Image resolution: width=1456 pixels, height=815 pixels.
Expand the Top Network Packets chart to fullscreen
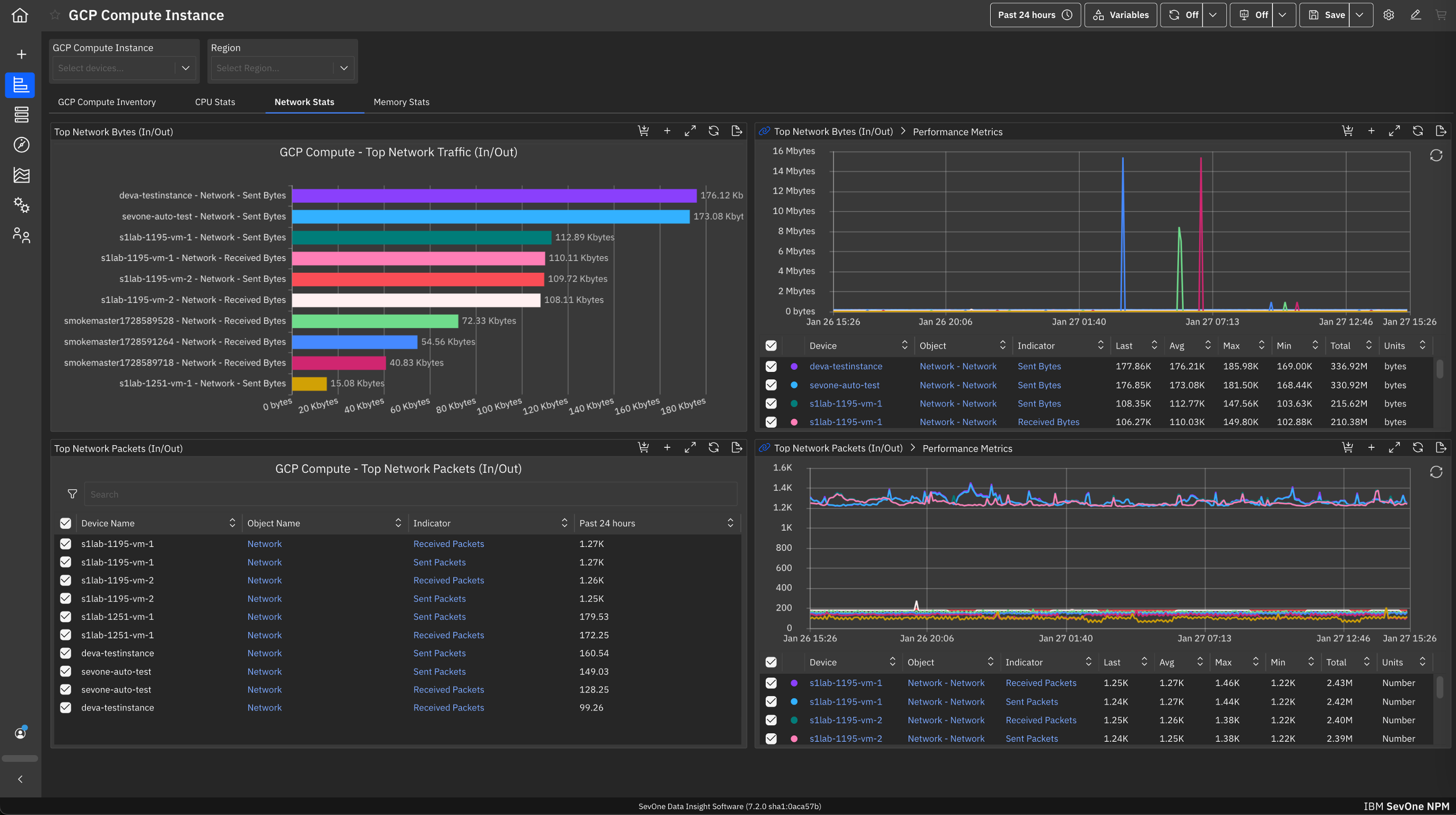[690, 447]
